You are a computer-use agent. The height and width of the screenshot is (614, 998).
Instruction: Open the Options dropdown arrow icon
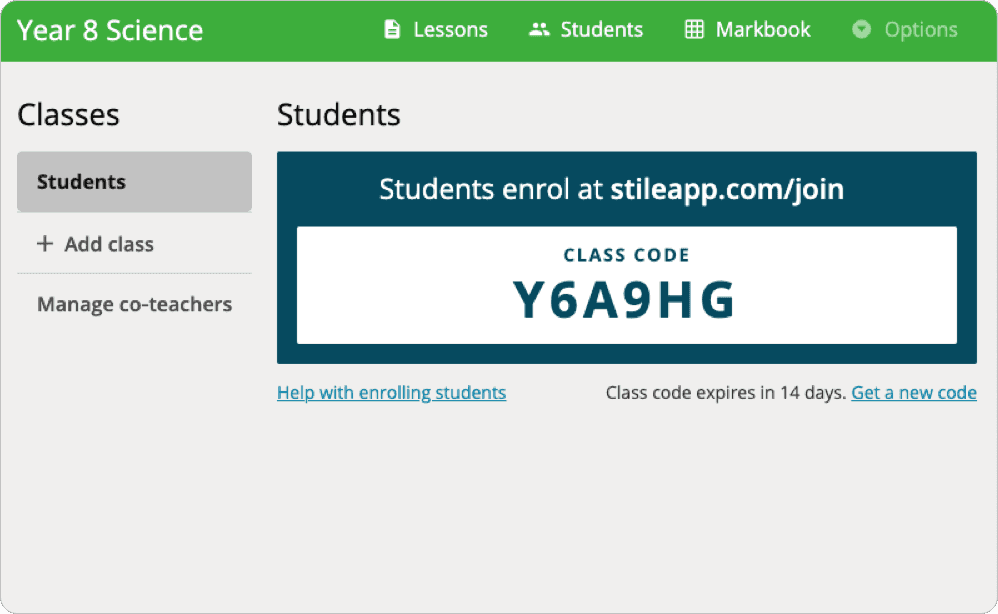click(861, 29)
